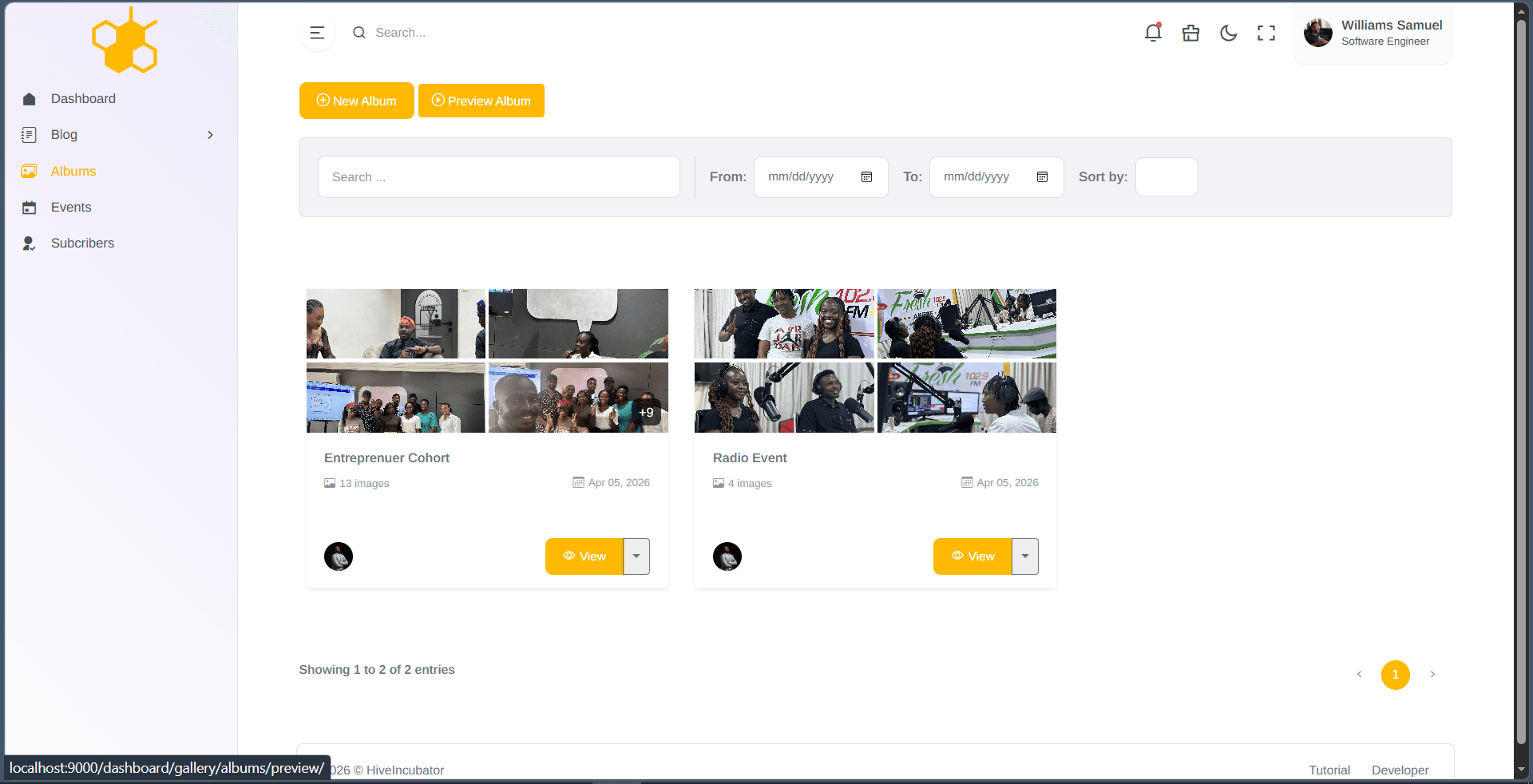Click the From date field
Screen dimensions: 1533x784
click(821, 177)
